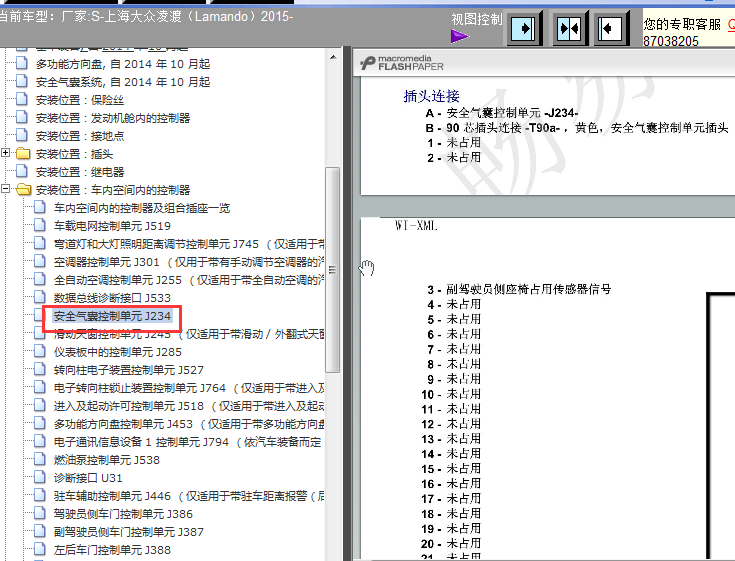Open 车内空间内的控制器及组合插座一览
The image size is (735, 561).
[142, 208]
